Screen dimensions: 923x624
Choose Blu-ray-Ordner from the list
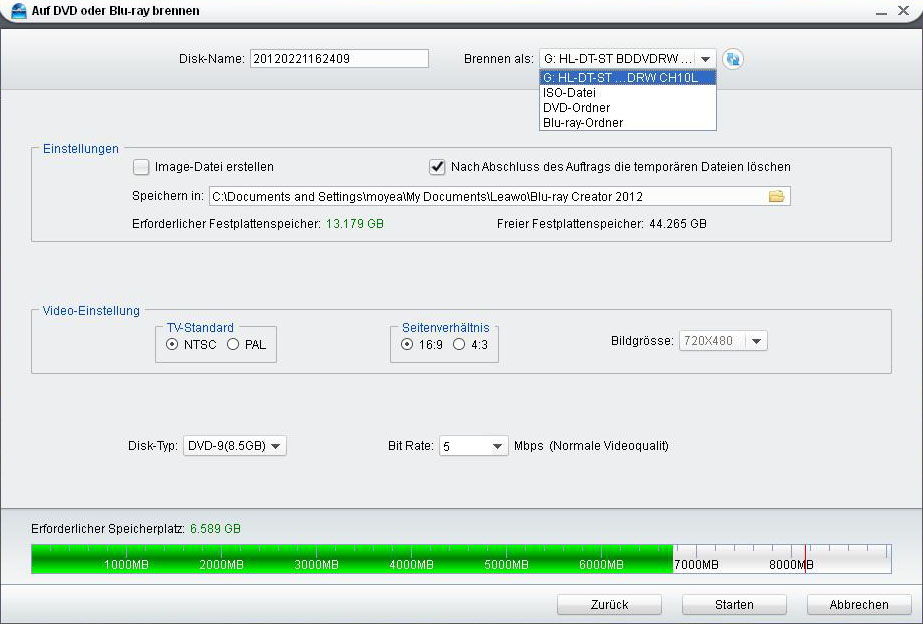point(627,122)
